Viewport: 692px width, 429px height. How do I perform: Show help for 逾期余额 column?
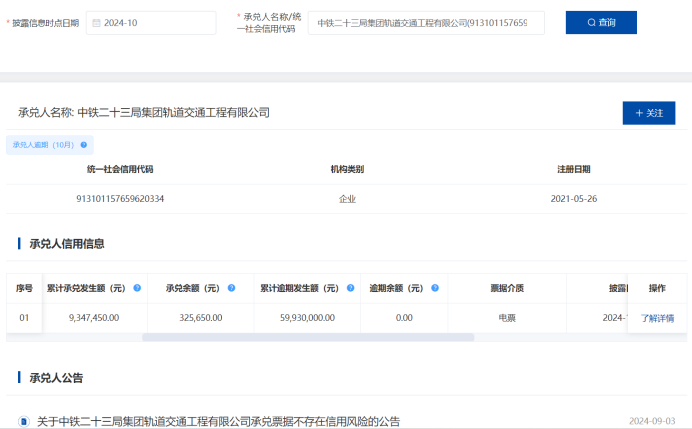[x=435, y=288]
